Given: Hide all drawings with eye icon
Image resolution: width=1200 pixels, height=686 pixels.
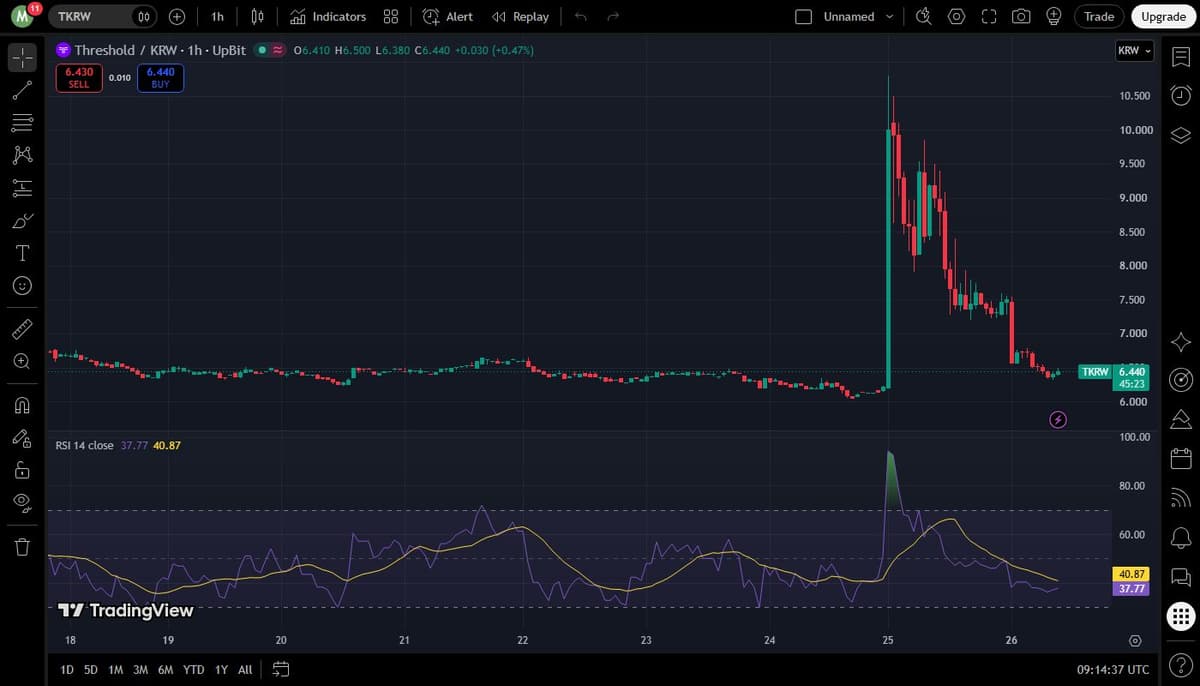Looking at the screenshot, I should pyautogui.click(x=22, y=502).
